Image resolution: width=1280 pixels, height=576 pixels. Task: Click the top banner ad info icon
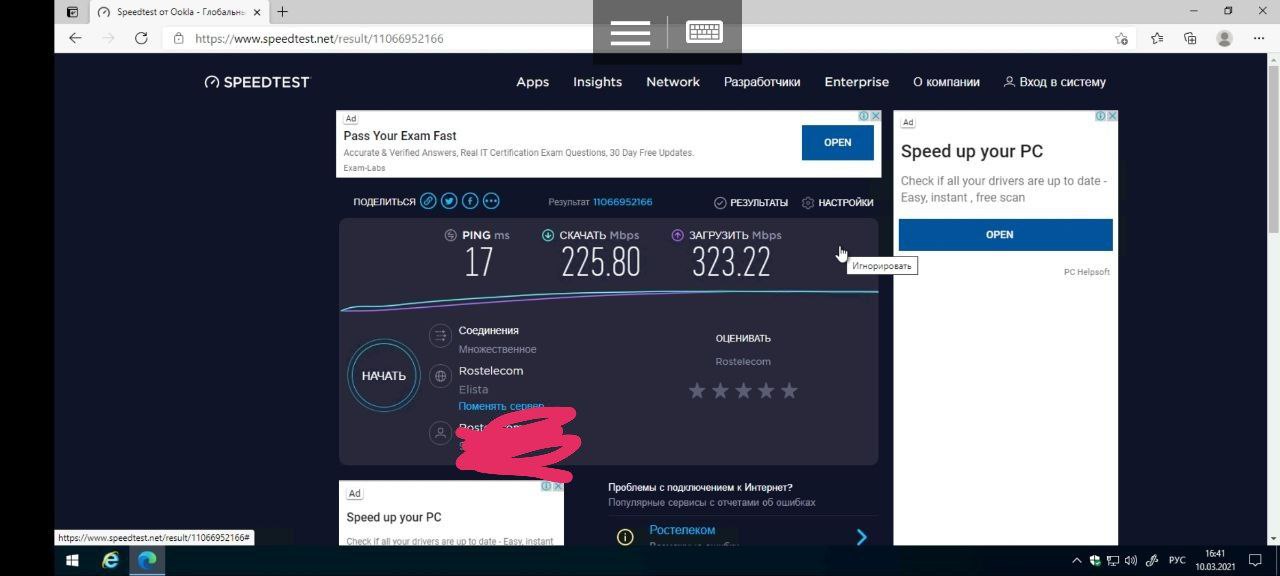point(864,116)
